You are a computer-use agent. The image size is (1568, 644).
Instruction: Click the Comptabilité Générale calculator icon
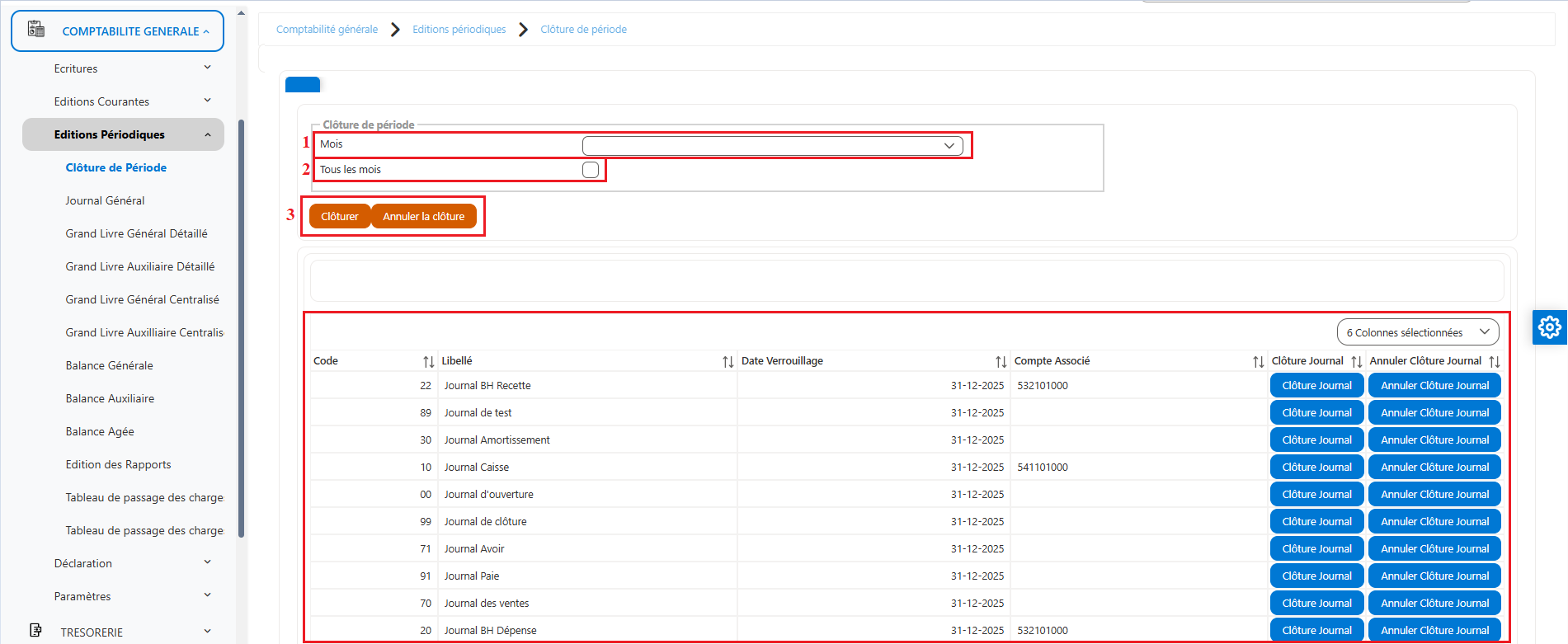36,29
